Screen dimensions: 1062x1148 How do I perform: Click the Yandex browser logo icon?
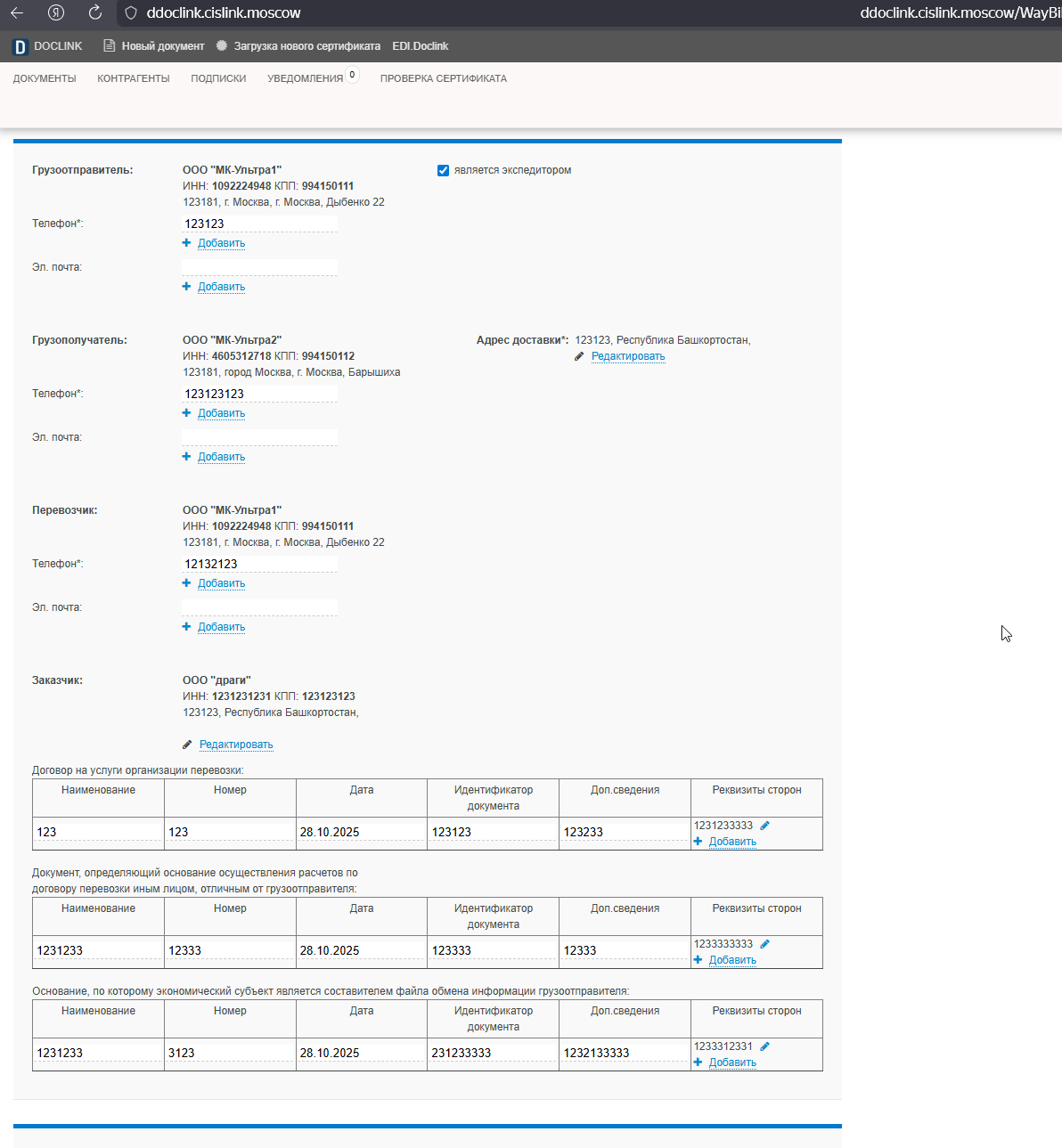[56, 13]
